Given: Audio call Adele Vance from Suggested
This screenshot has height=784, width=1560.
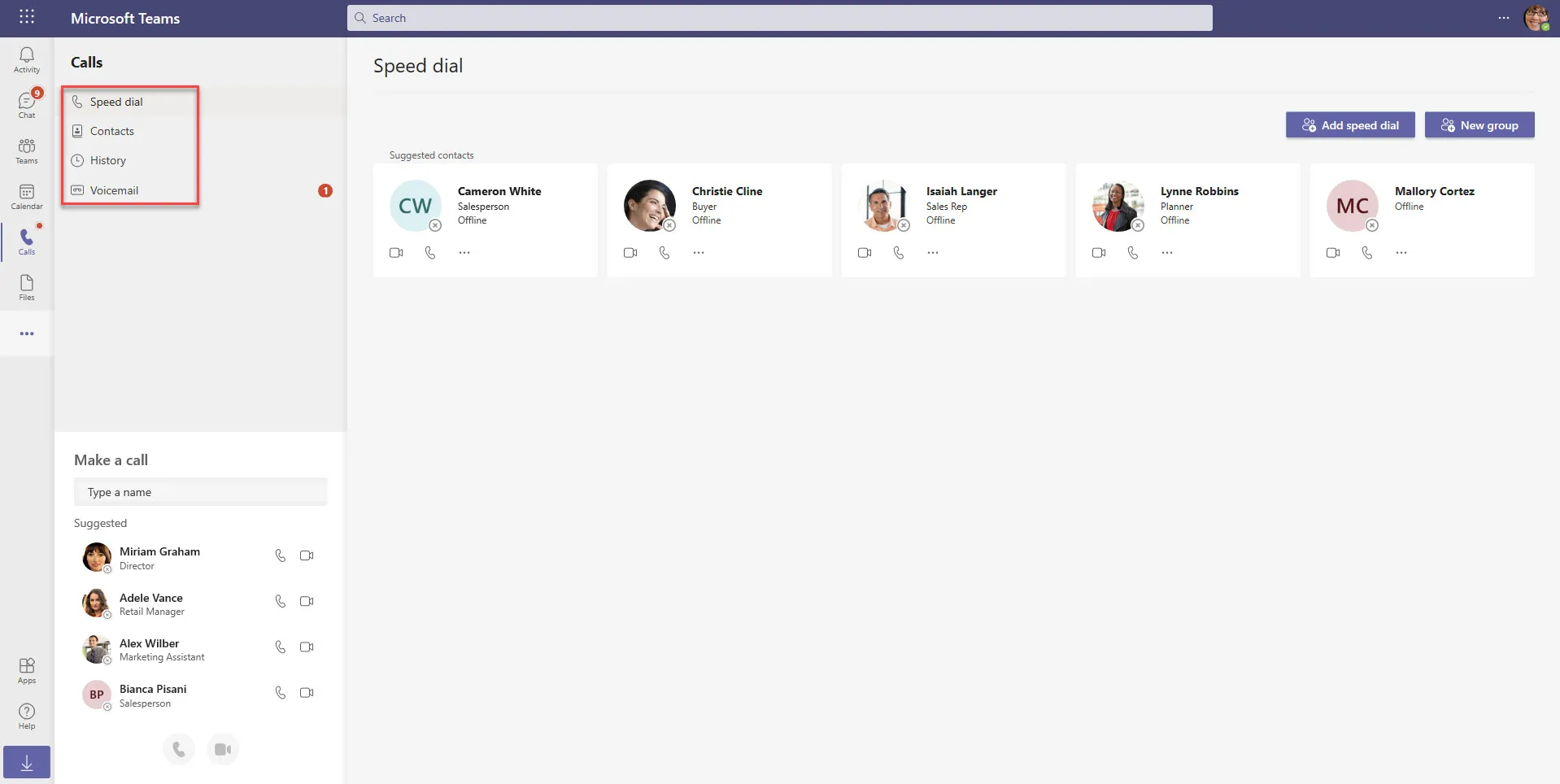Looking at the screenshot, I should [281, 601].
